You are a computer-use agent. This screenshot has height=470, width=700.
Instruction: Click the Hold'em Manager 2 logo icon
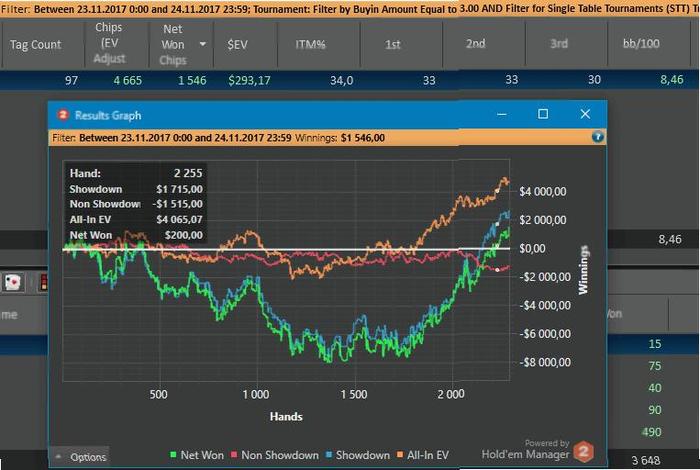coord(583,452)
